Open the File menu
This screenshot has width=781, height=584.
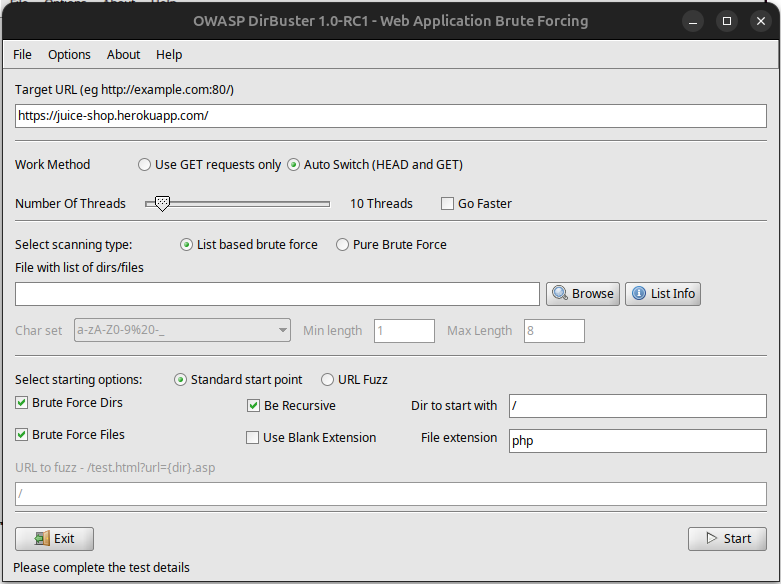coord(22,54)
